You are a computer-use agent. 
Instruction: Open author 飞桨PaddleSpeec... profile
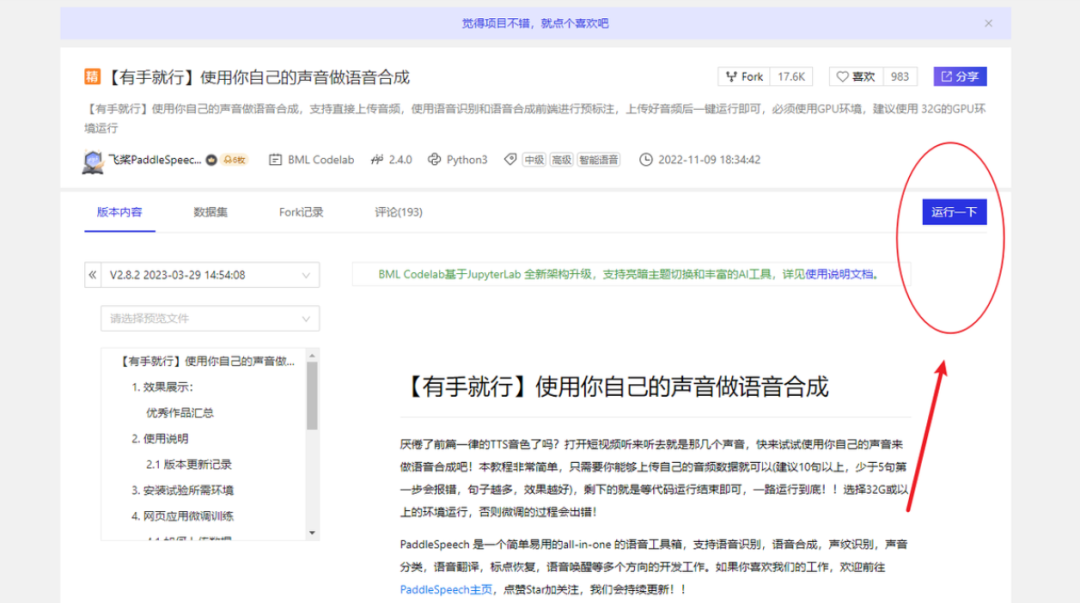155,160
